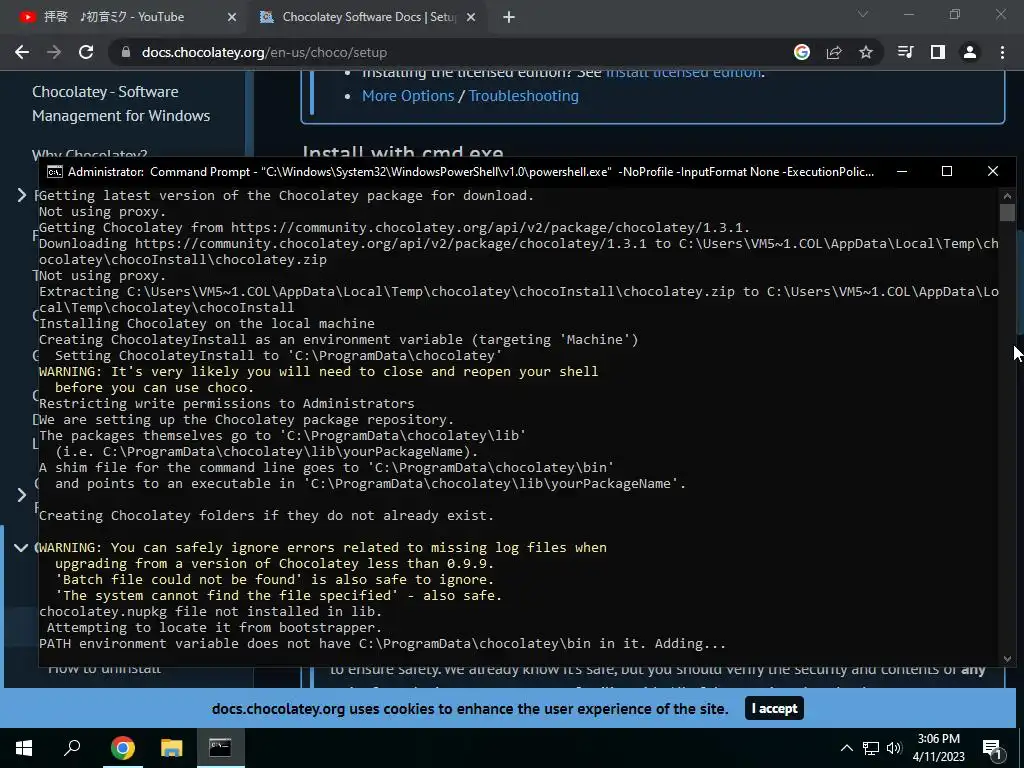Toggle Chrome side panel

click(x=938, y=52)
